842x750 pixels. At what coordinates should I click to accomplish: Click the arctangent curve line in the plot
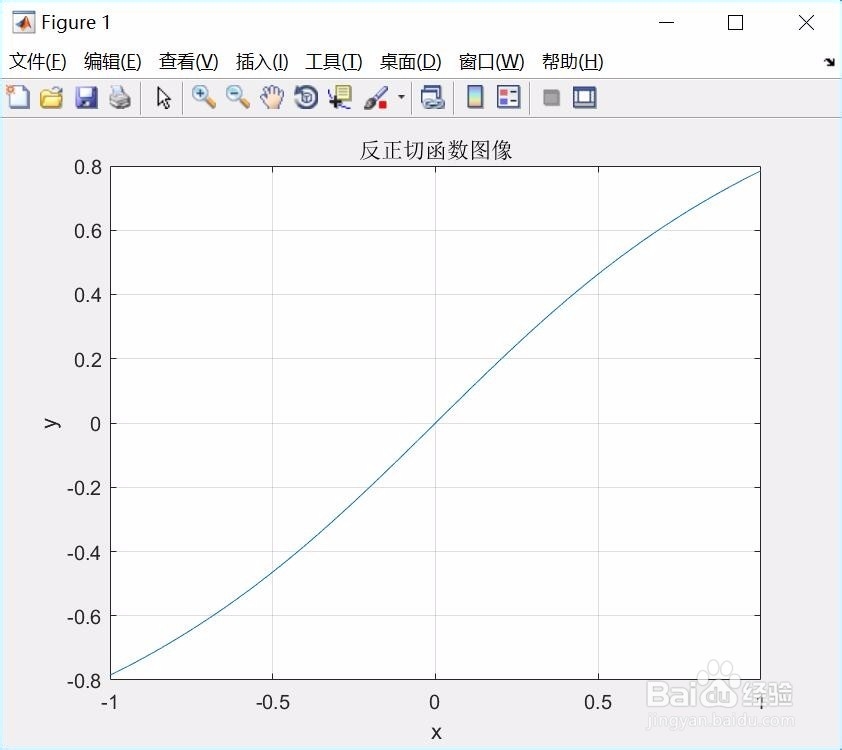[435, 423]
